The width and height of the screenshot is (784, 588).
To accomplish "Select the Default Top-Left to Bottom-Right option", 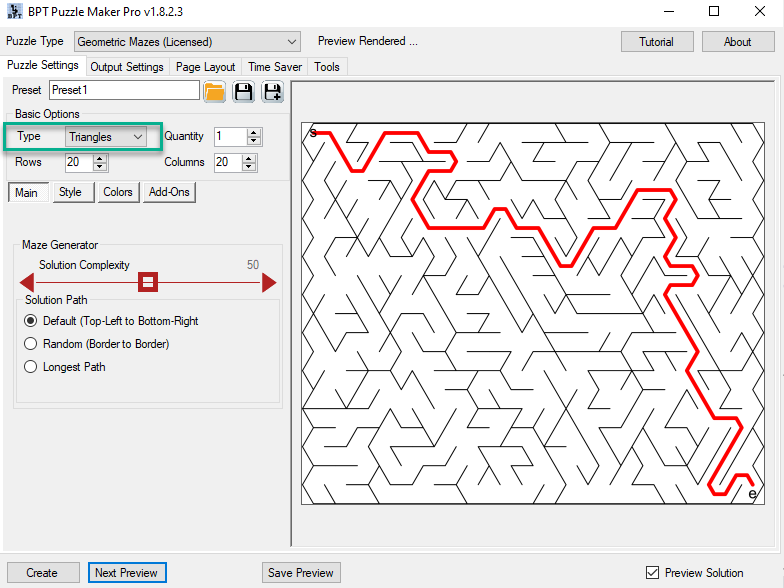I will (31, 321).
